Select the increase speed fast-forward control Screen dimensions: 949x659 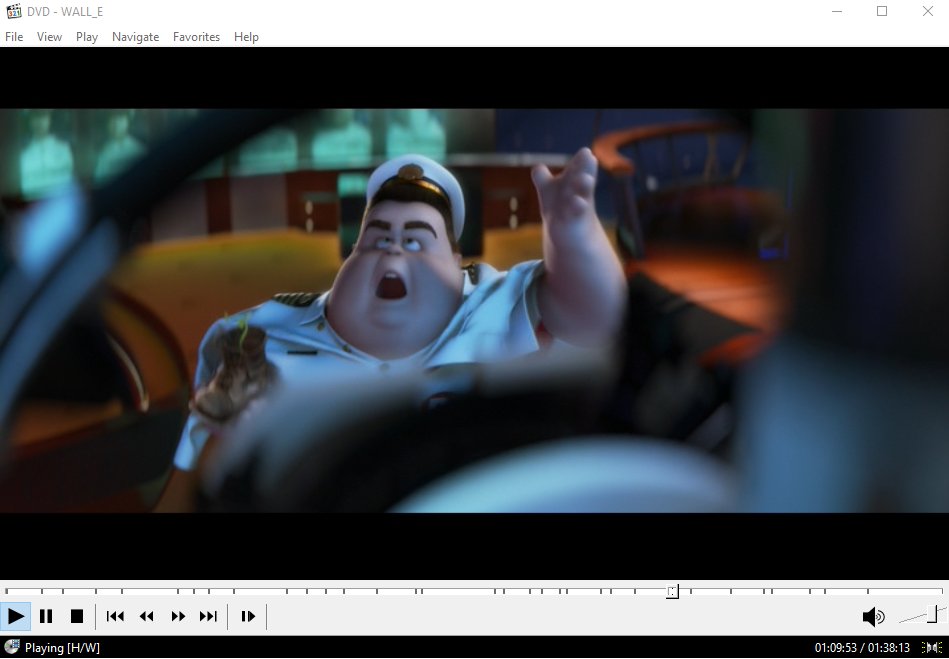point(178,616)
